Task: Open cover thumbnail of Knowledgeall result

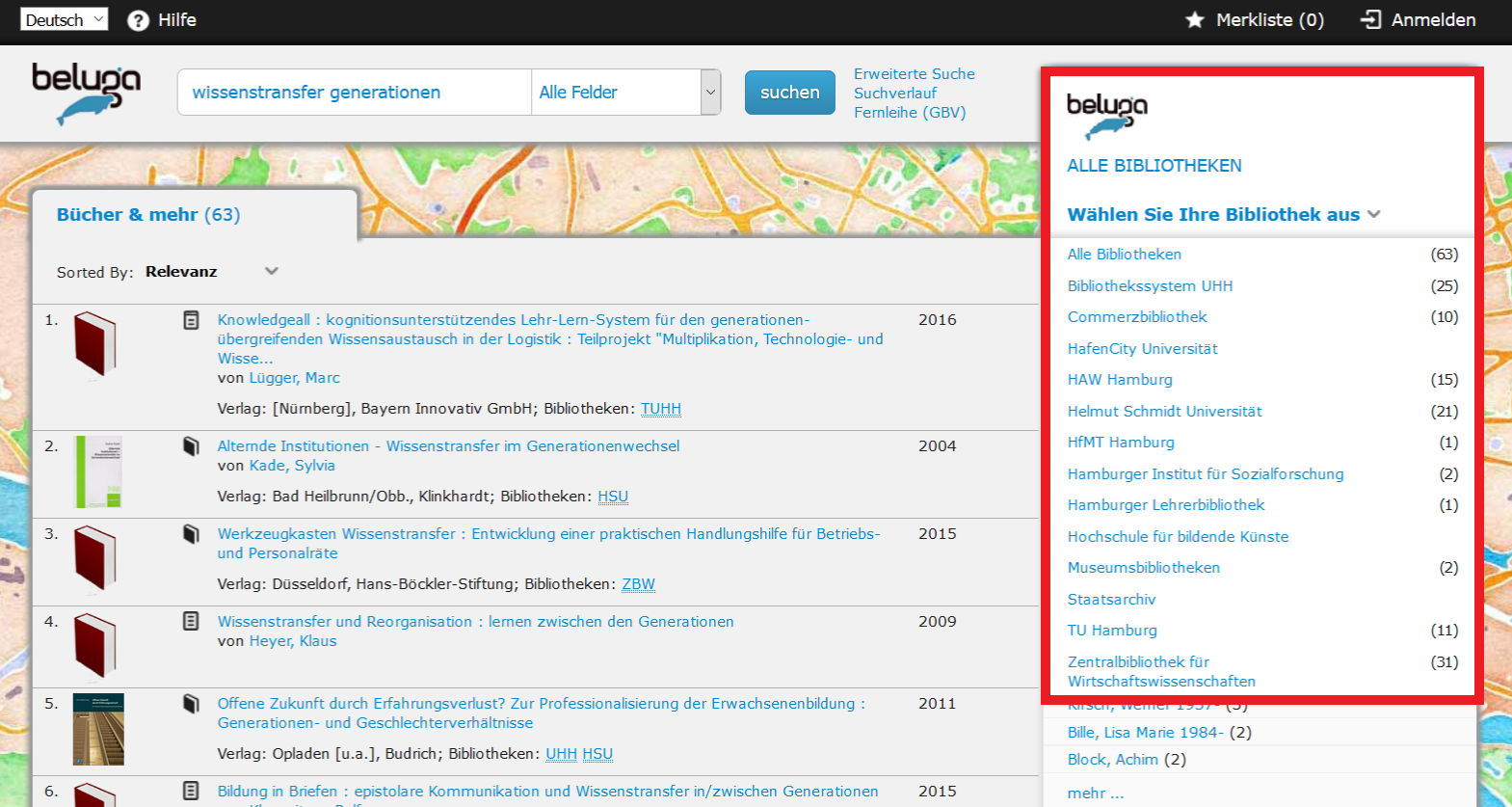Action: point(95,345)
